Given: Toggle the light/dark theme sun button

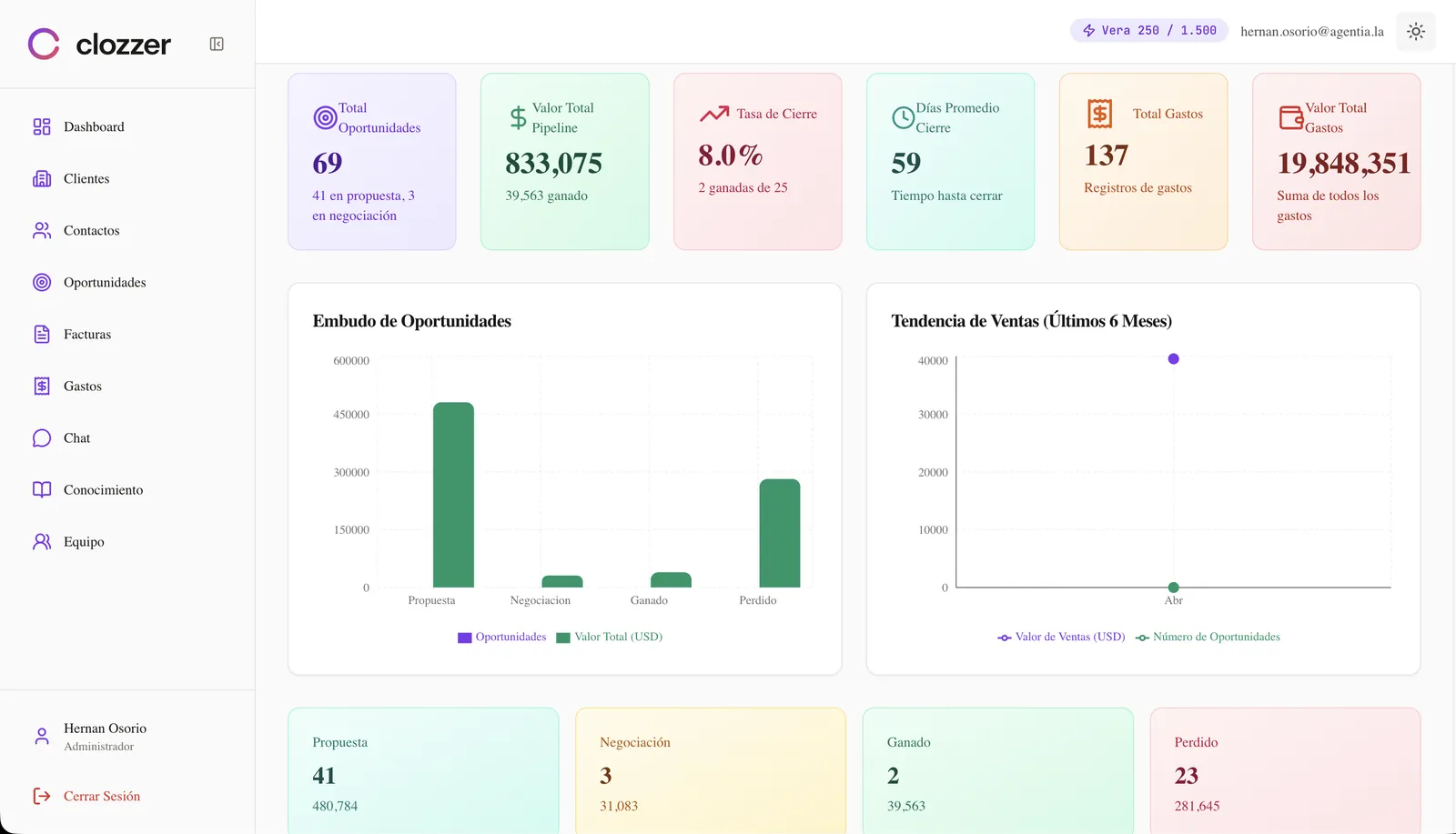Looking at the screenshot, I should [x=1416, y=31].
